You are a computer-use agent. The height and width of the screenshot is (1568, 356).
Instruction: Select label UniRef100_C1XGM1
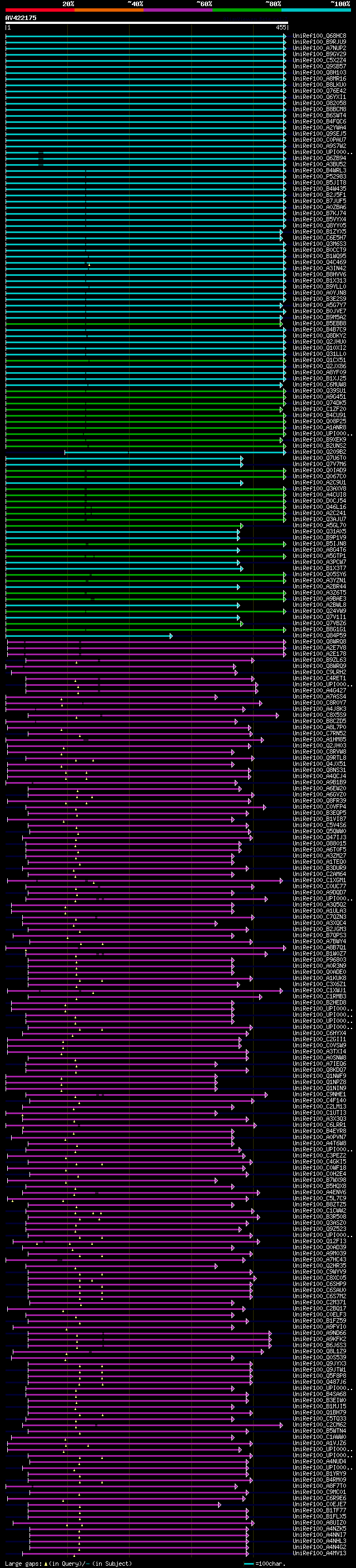319,880
